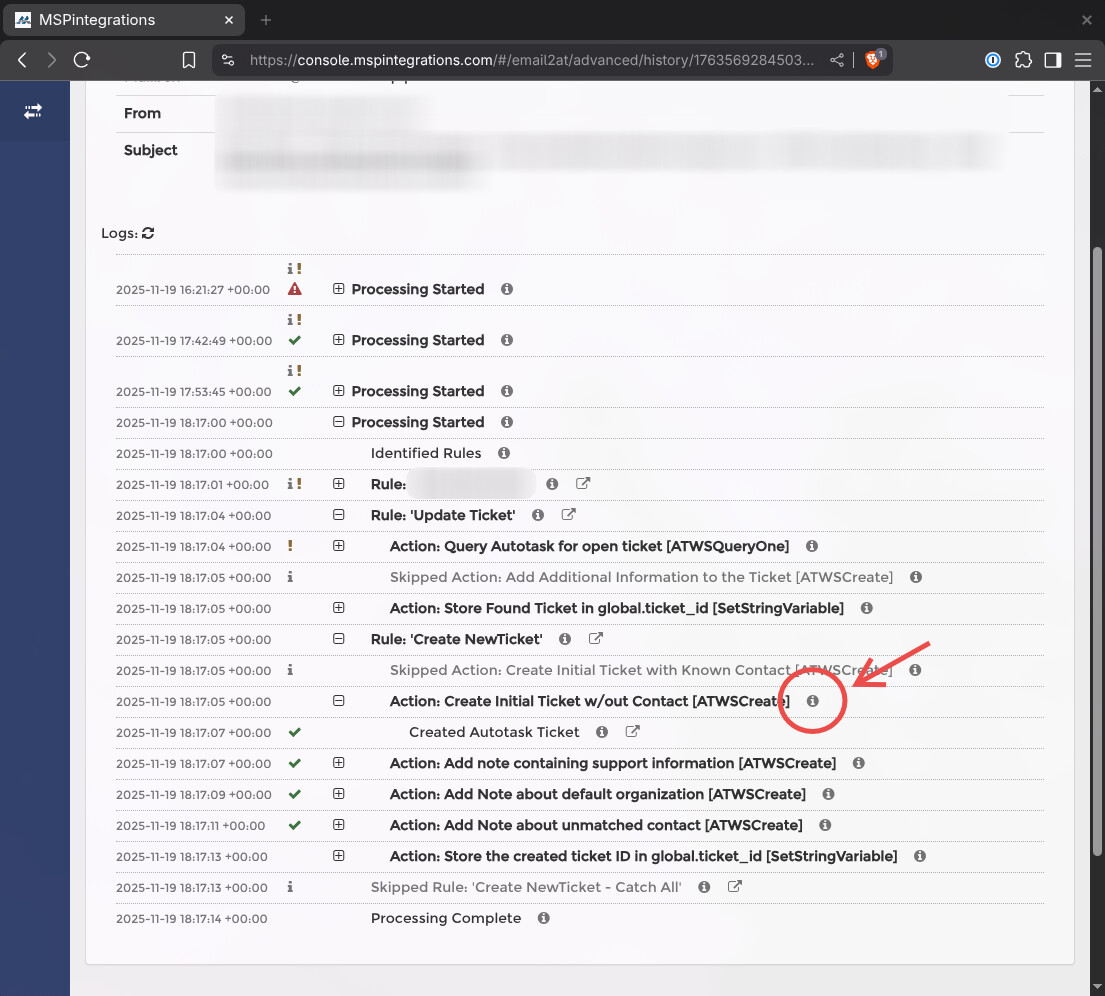Toggle the sidebar menu arrows icon

[33, 111]
